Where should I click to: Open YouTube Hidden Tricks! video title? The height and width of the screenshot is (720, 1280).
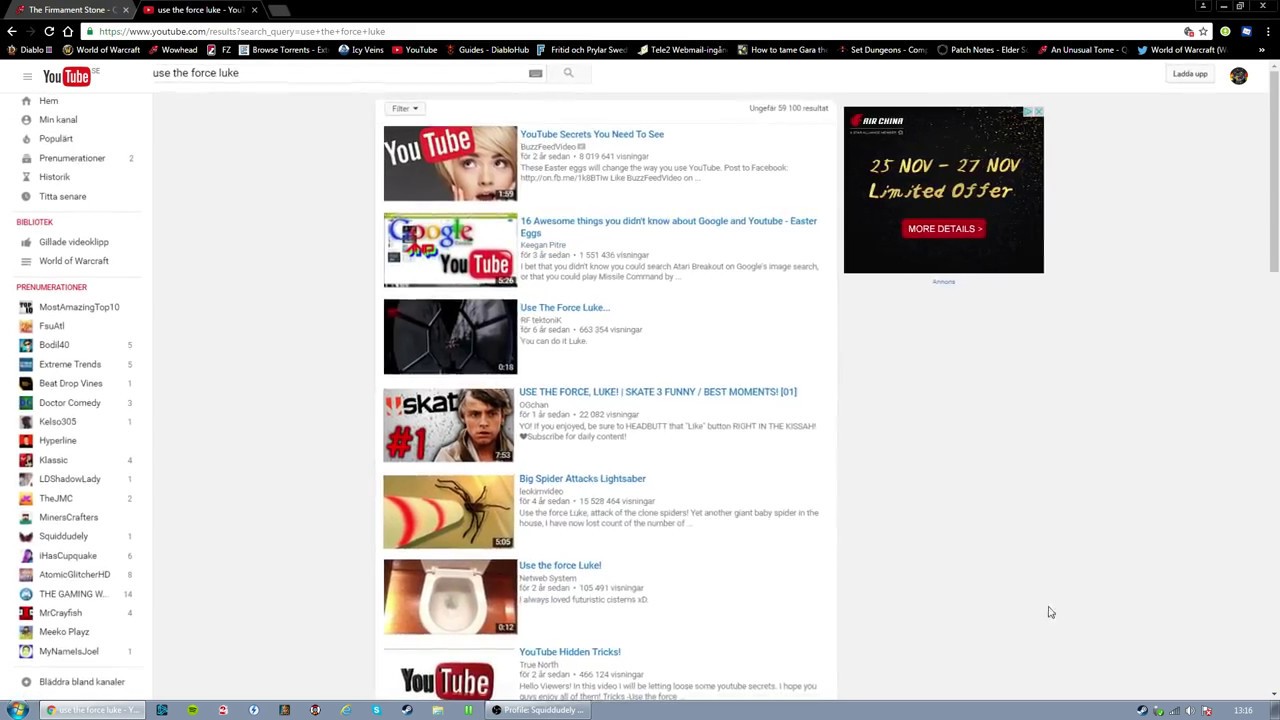pos(570,652)
